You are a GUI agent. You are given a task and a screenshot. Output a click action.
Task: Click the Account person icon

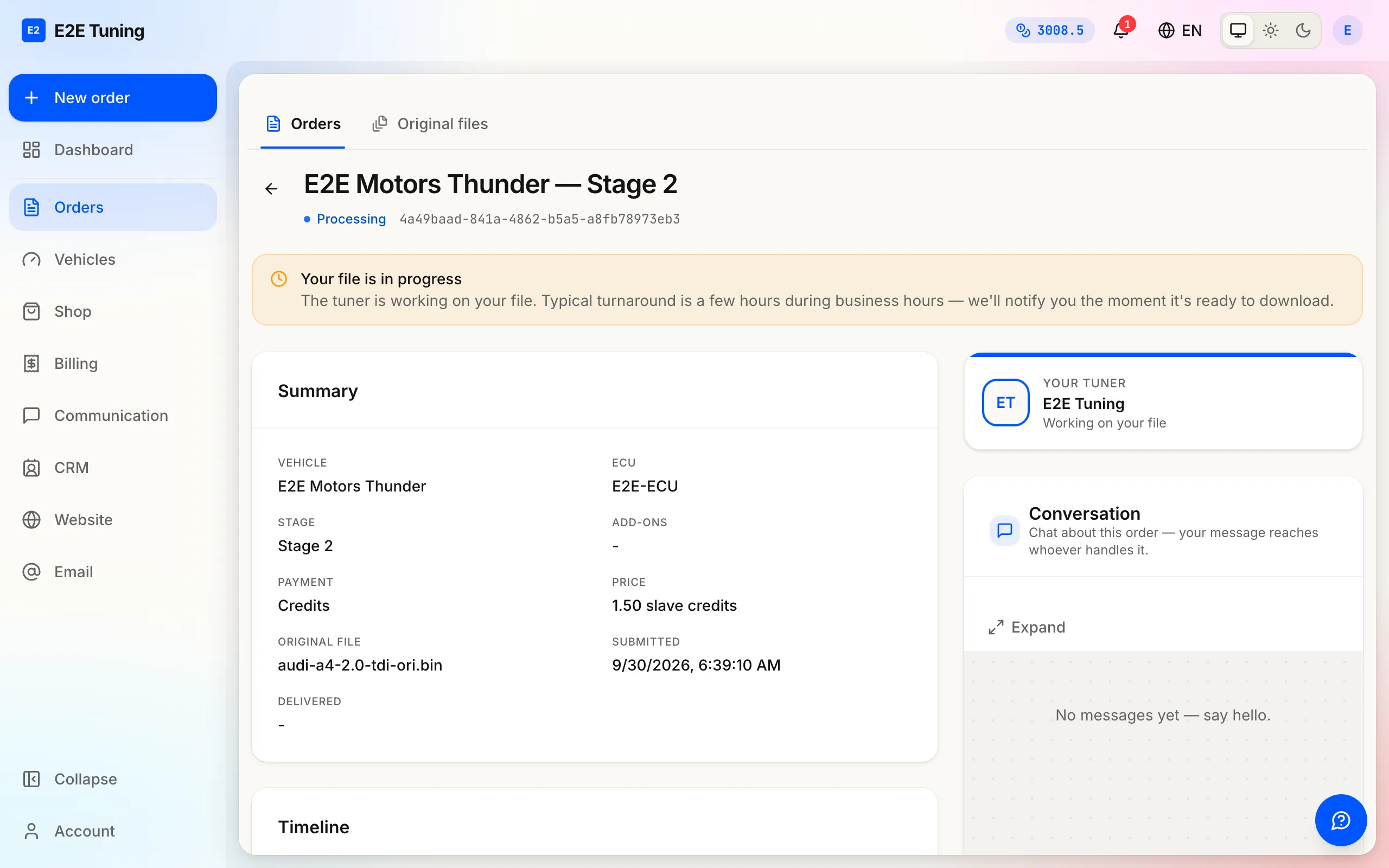point(31,831)
